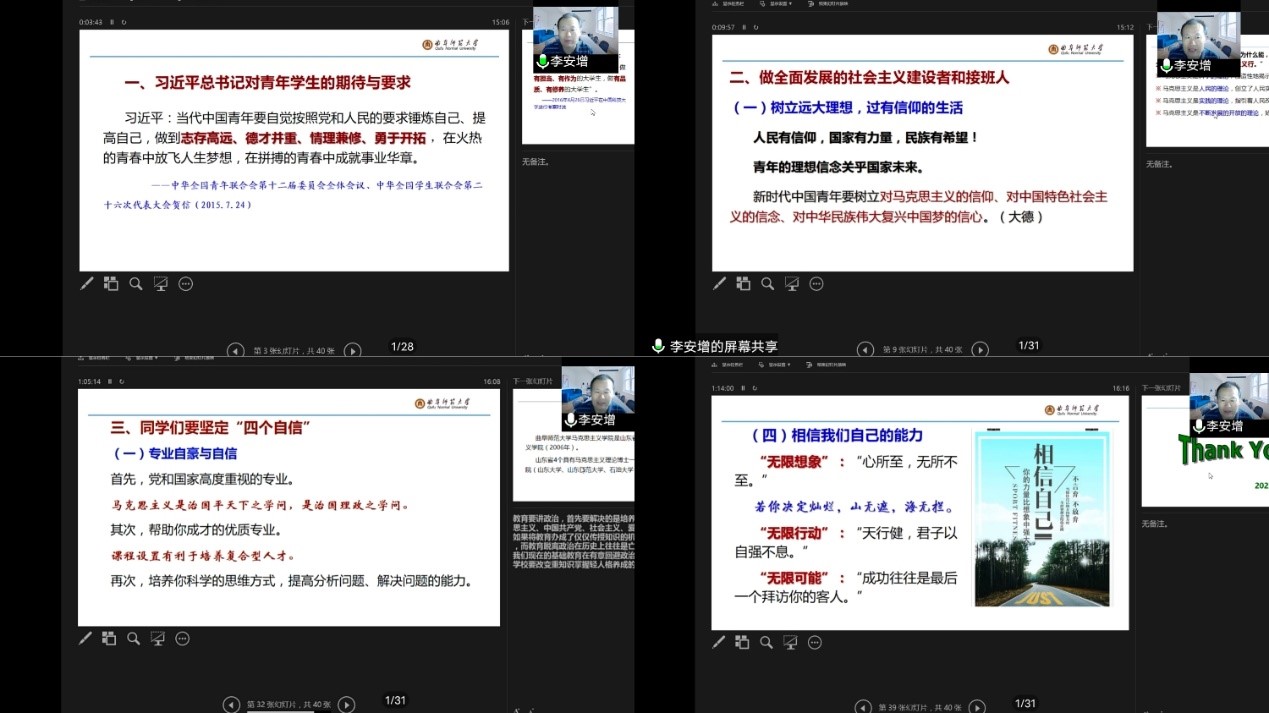The image size is (1269, 713).
Task: Click zoom magnifier under the slide 32 view
Action: (x=133, y=639)
